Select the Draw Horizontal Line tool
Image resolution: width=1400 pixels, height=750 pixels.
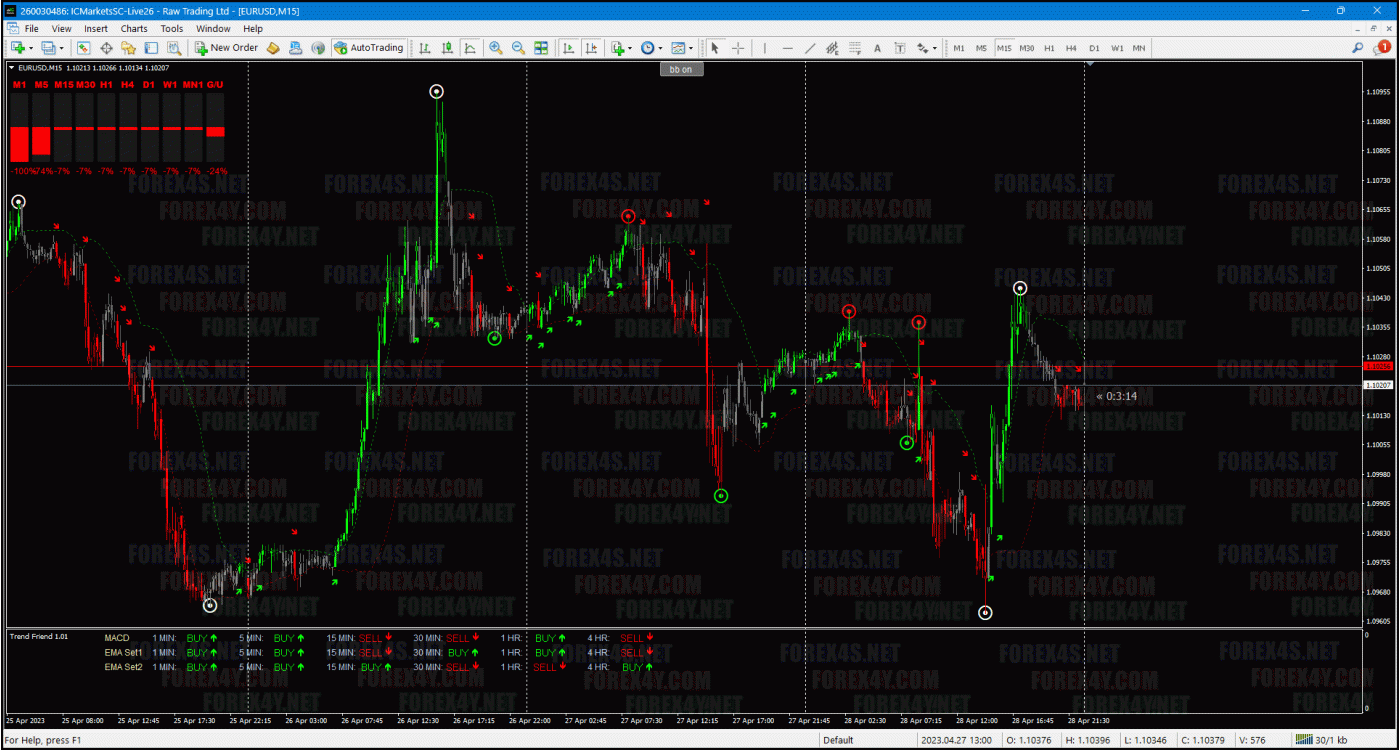pos(789,47)
